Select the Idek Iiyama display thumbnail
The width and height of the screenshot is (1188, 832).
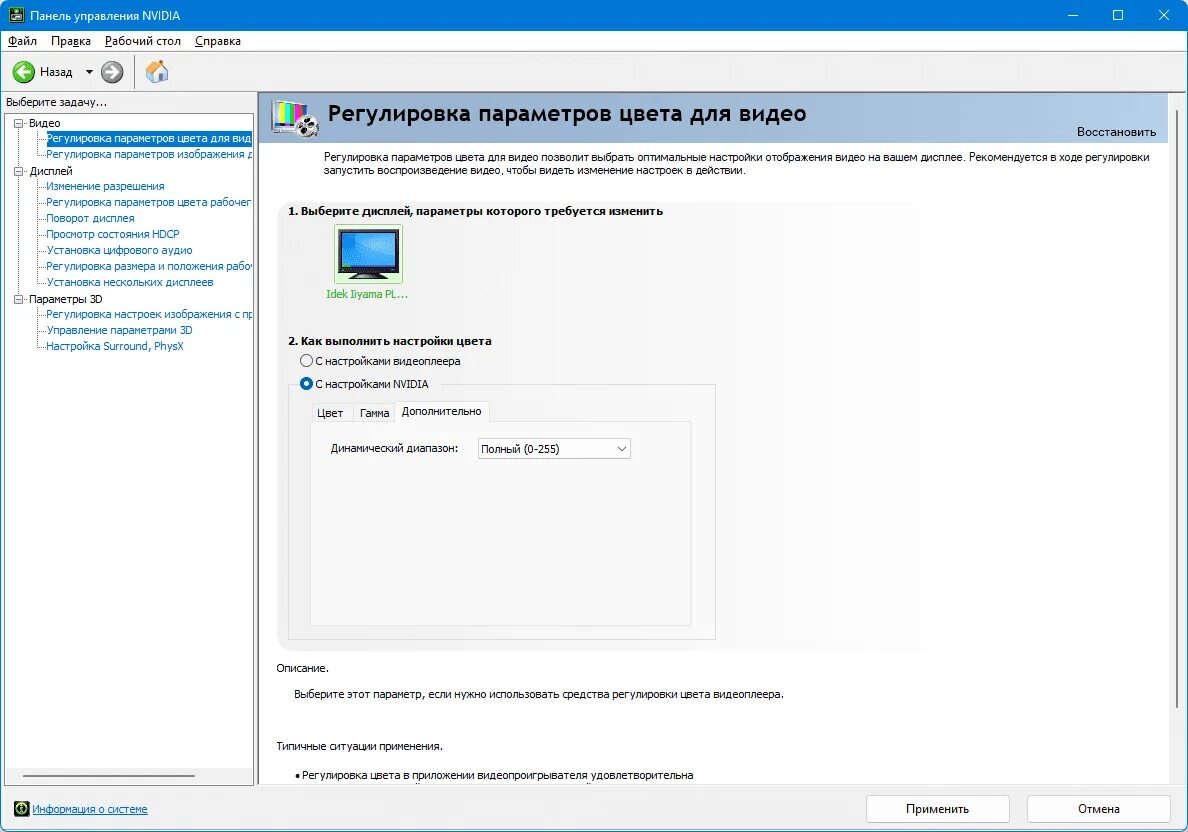point(368,253)
